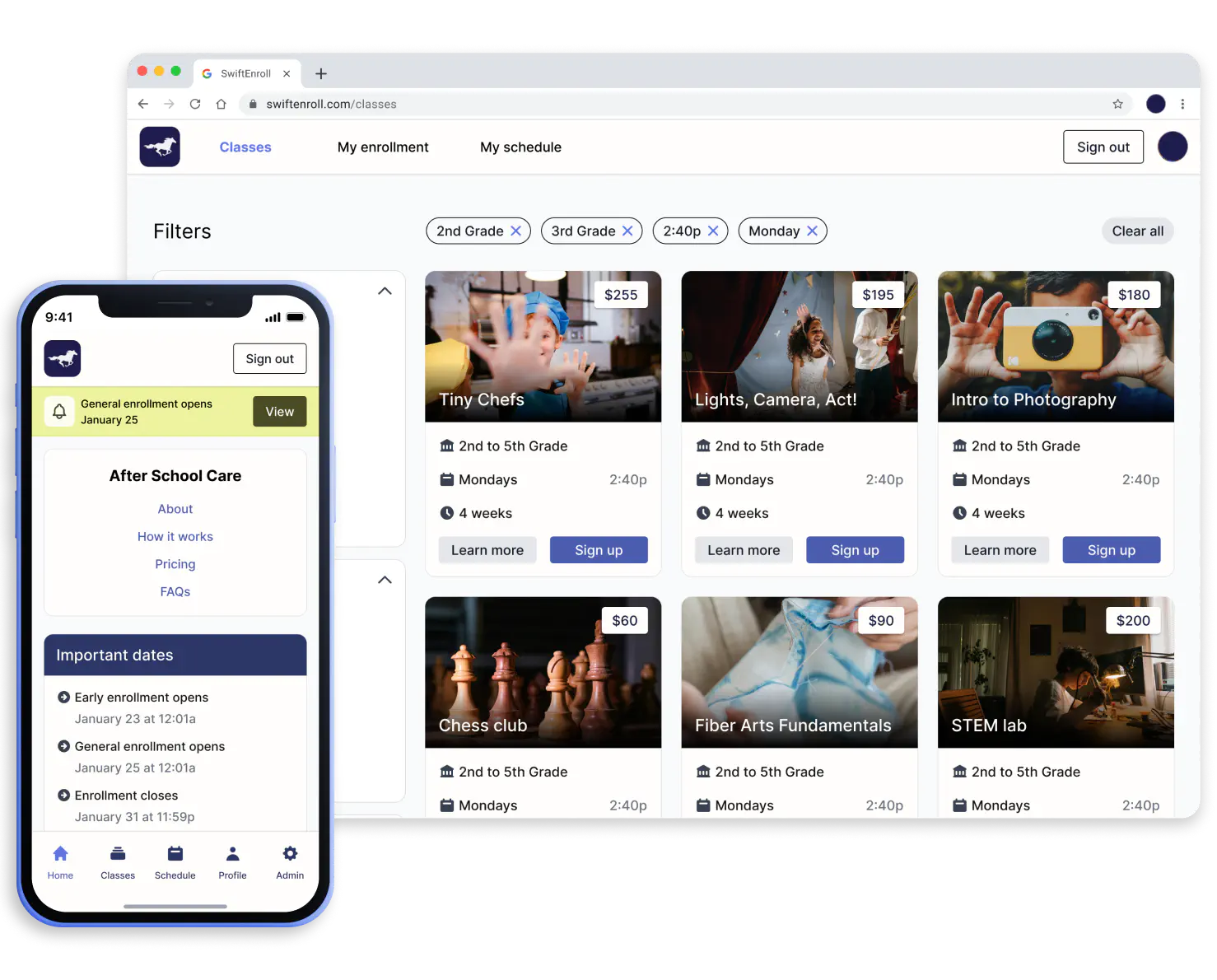1217x980 pixels.
Task: Open the browser three-dot menu
Action: tap(1182, 104)
